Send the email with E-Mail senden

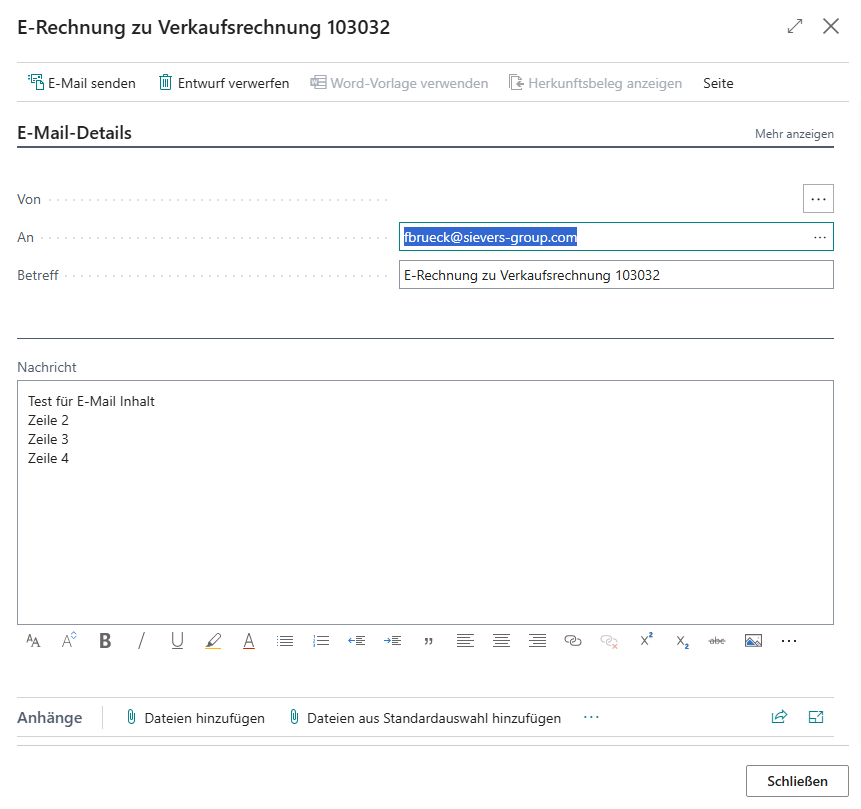click(82, 83)
